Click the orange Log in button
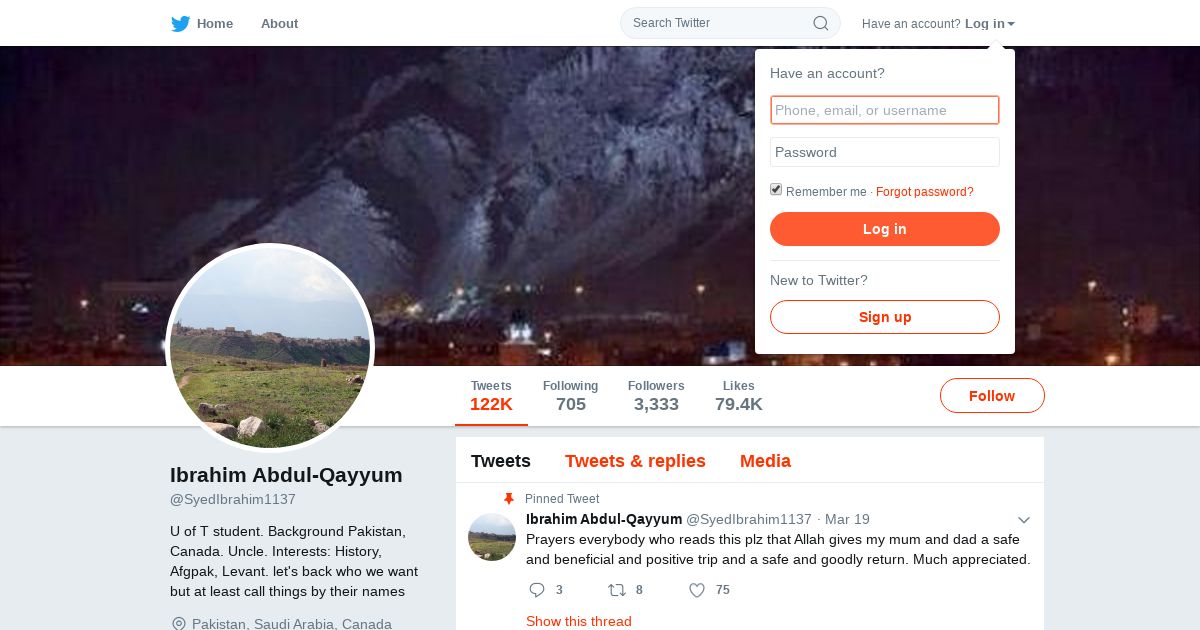This screenshot has height=630, width=1200. 885,229
